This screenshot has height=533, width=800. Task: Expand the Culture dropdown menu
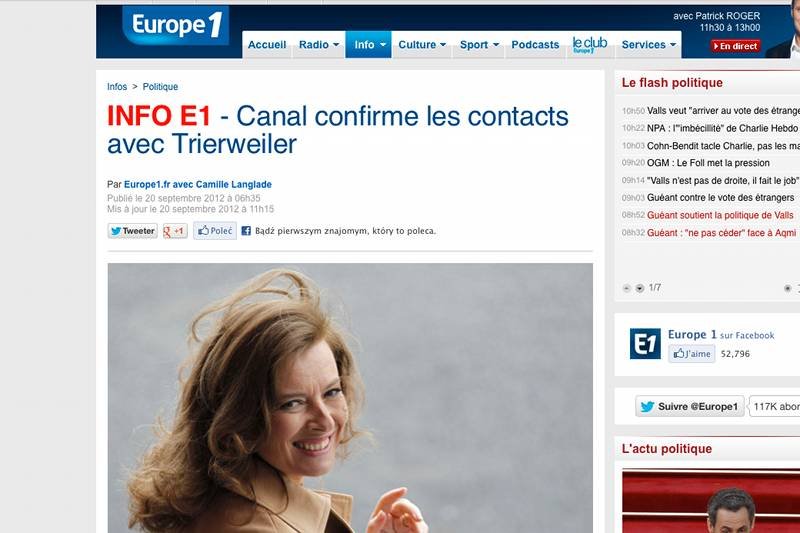coord(422,45)
